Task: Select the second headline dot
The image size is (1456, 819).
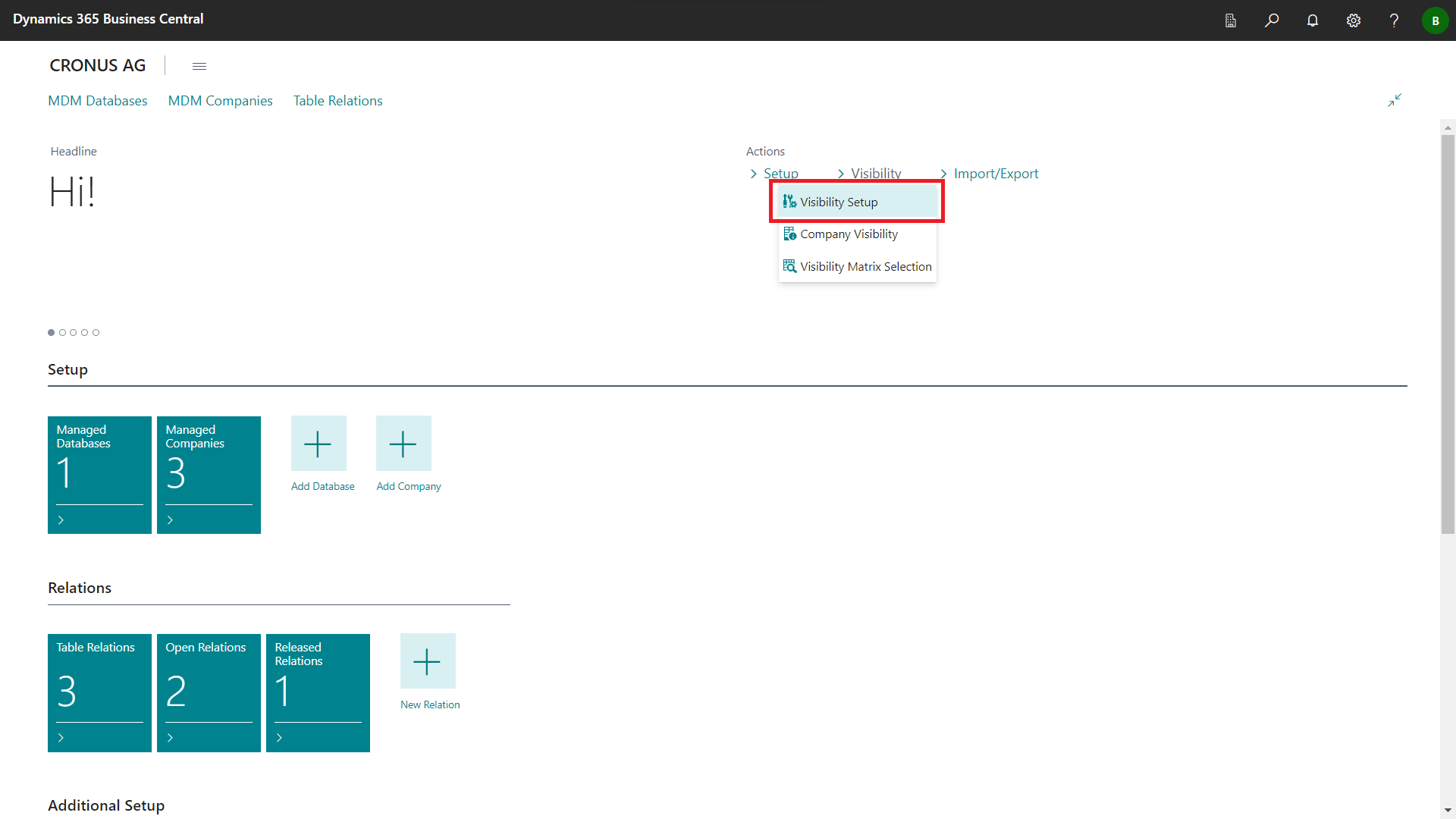Action: point(62,332)
